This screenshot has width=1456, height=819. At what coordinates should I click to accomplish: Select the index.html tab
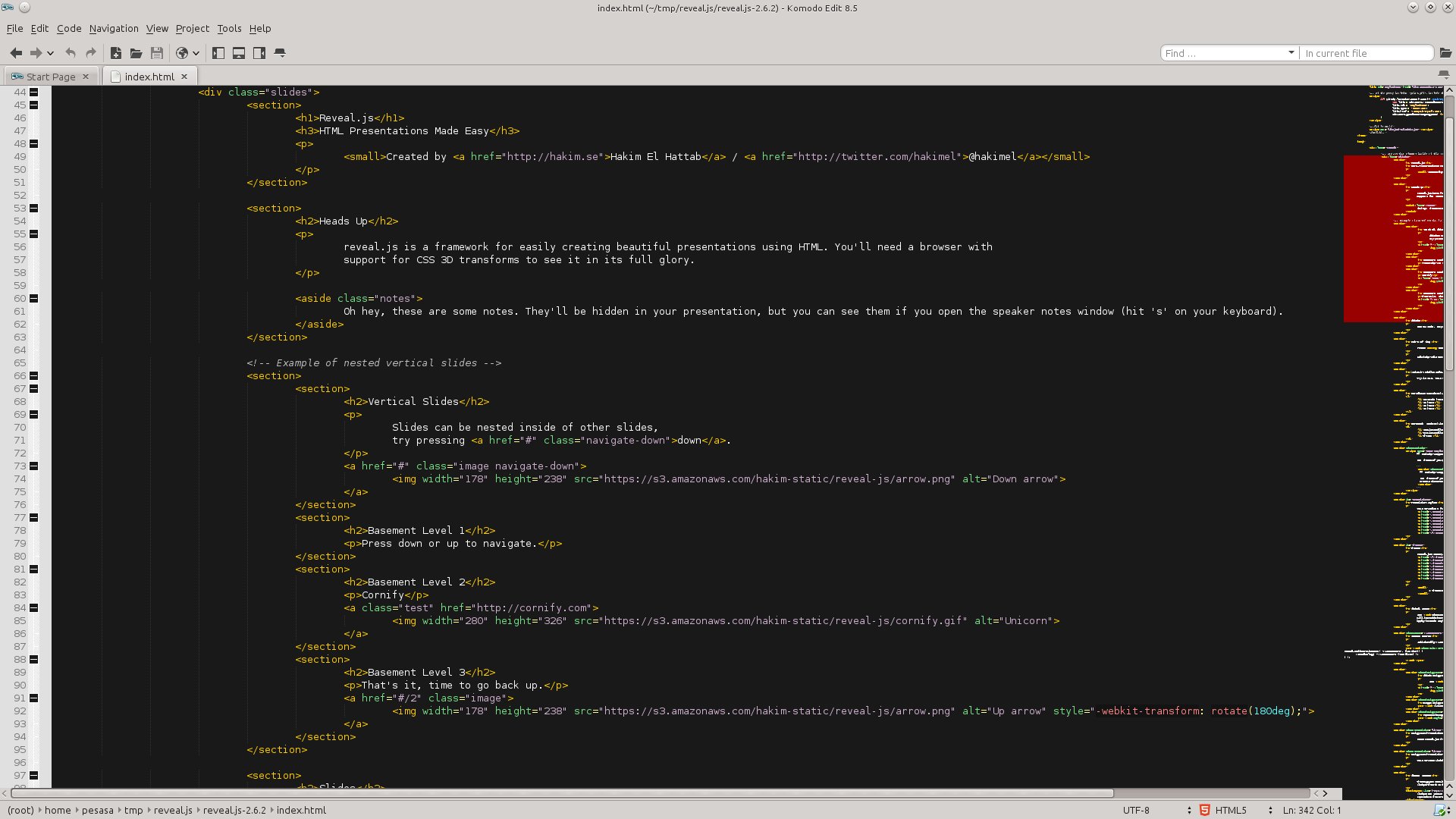149,77
